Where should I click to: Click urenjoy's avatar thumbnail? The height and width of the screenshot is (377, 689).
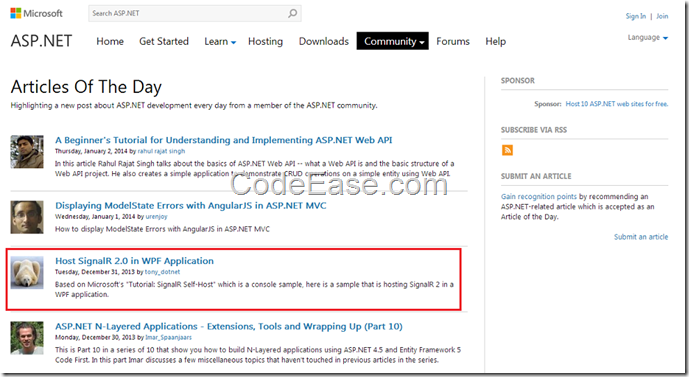[27, 217]
